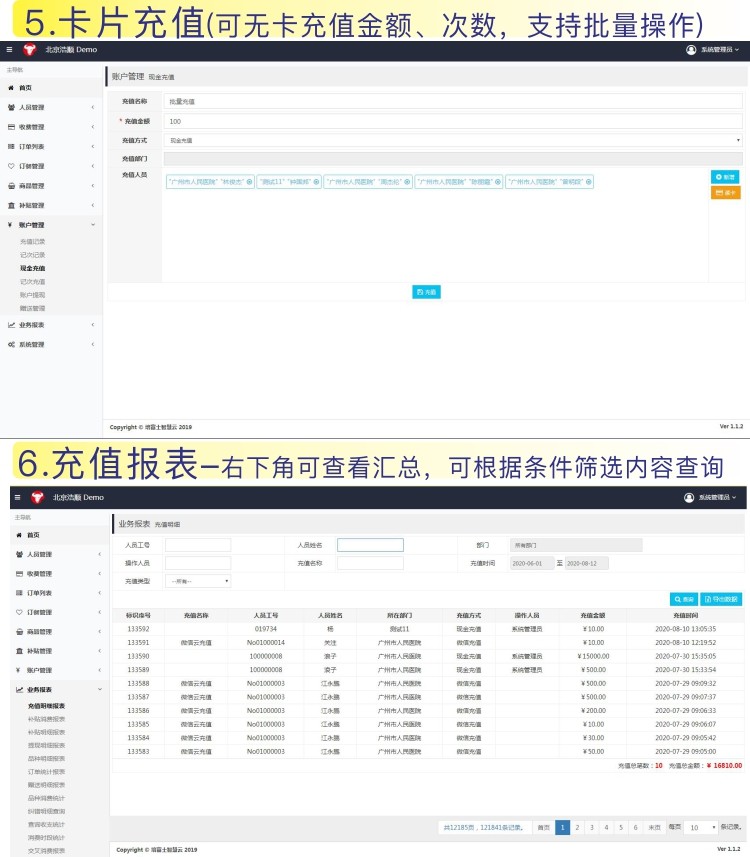
Task: Click the hamburger menu icon in the bottom screen header
Action: [14, 497]
